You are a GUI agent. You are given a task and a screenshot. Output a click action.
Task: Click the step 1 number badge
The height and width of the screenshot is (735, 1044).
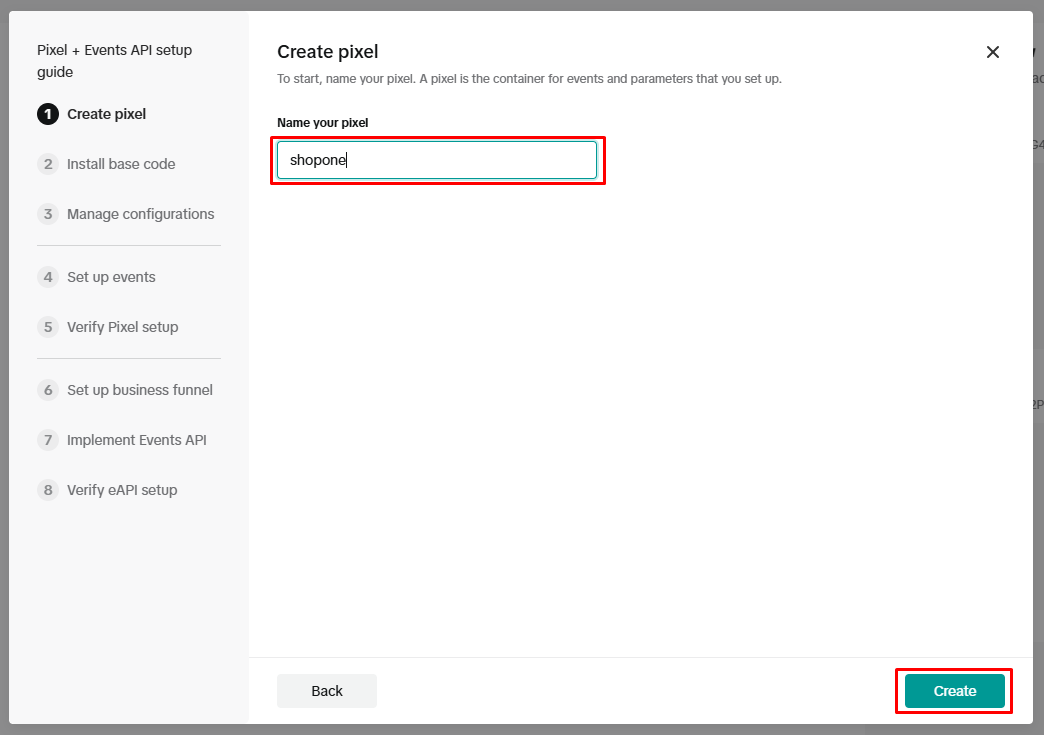(x=48, y=114)
